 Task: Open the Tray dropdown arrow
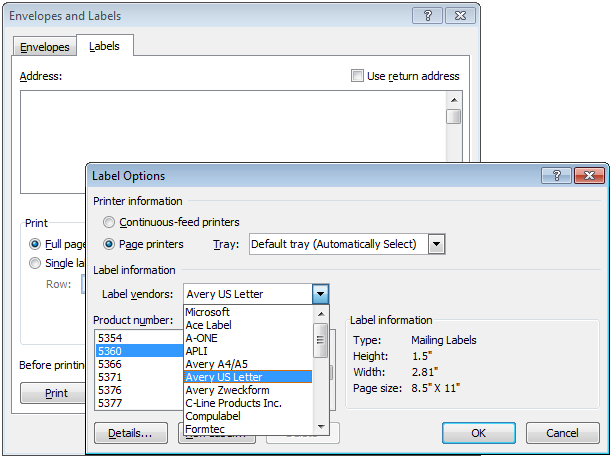436,244
